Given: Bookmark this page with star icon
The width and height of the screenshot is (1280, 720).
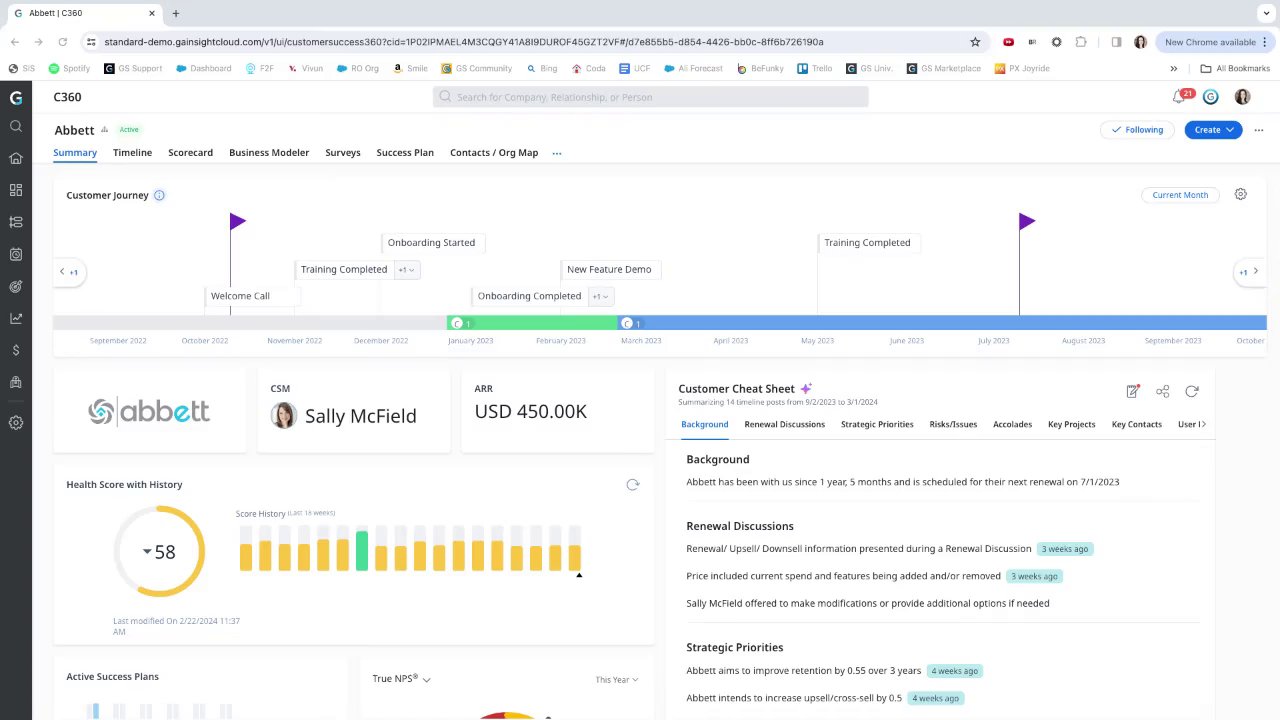Looking at the screenshot, I should tap(975, 42).
